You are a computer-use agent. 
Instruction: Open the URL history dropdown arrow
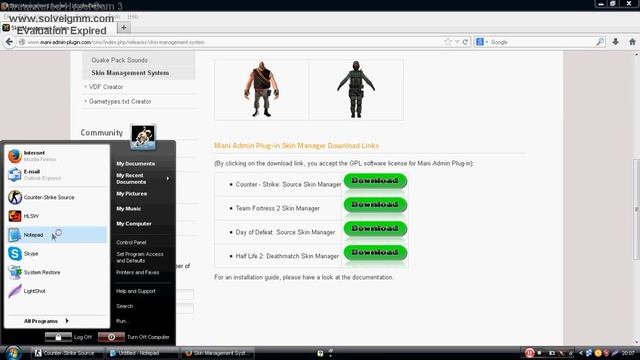[x=457, y=42]
